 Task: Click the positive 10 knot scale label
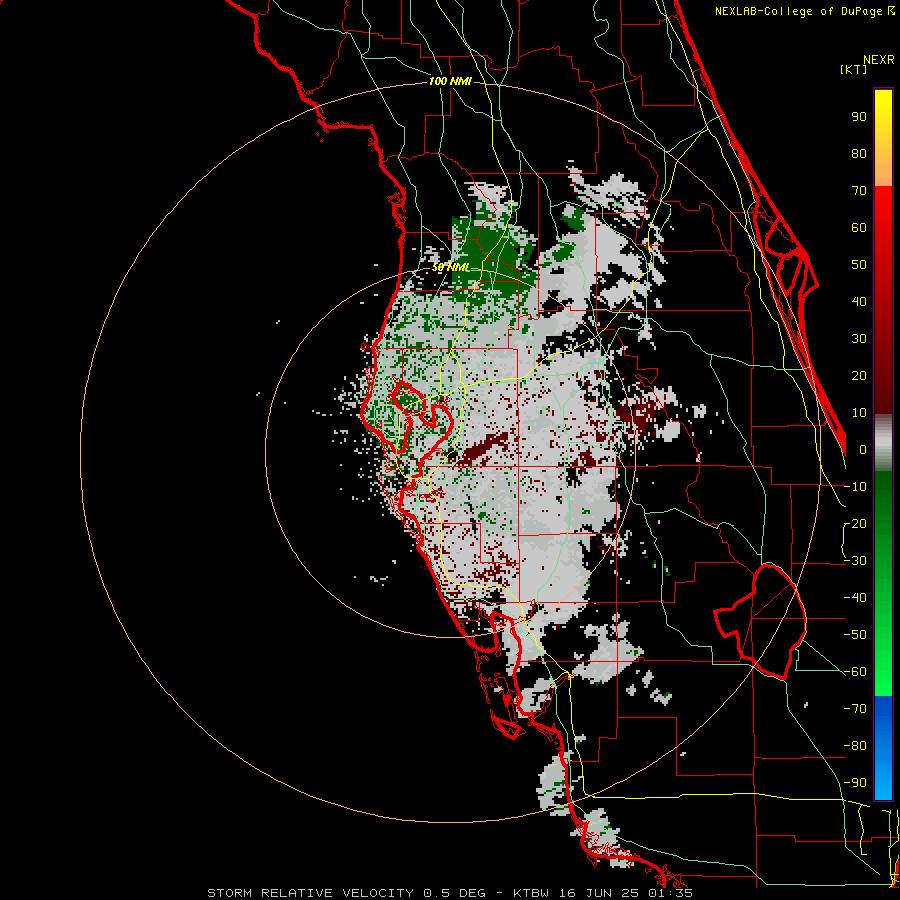[x=859, y=413]
